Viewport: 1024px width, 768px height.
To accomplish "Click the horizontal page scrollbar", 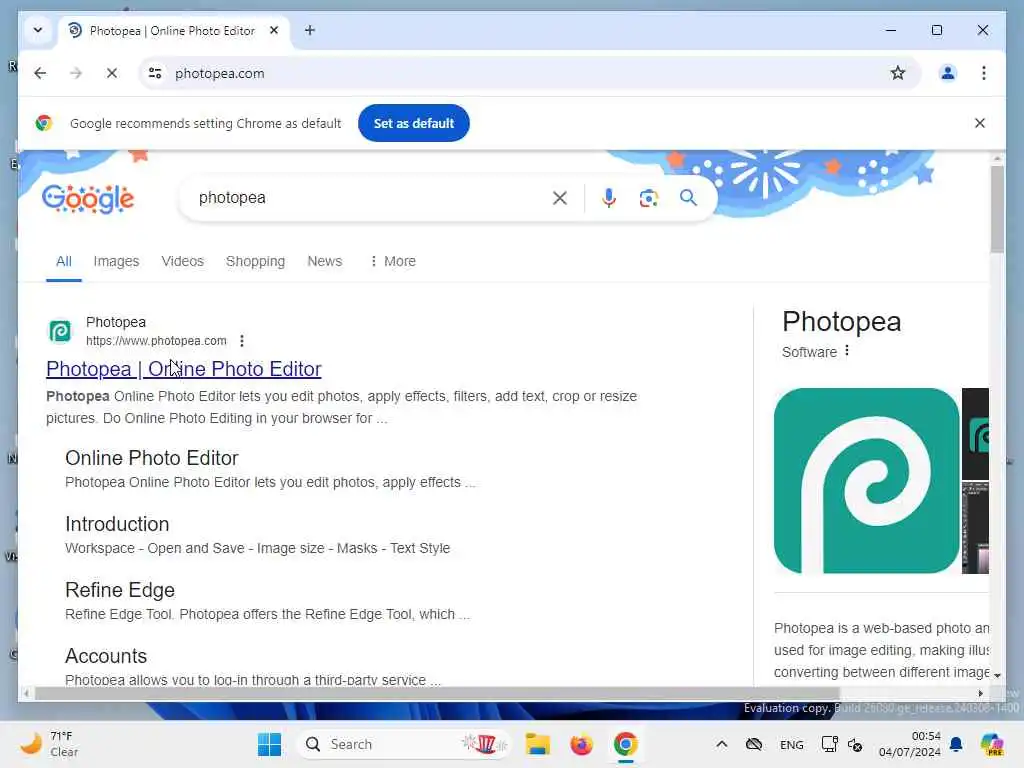I will [436, 693].
